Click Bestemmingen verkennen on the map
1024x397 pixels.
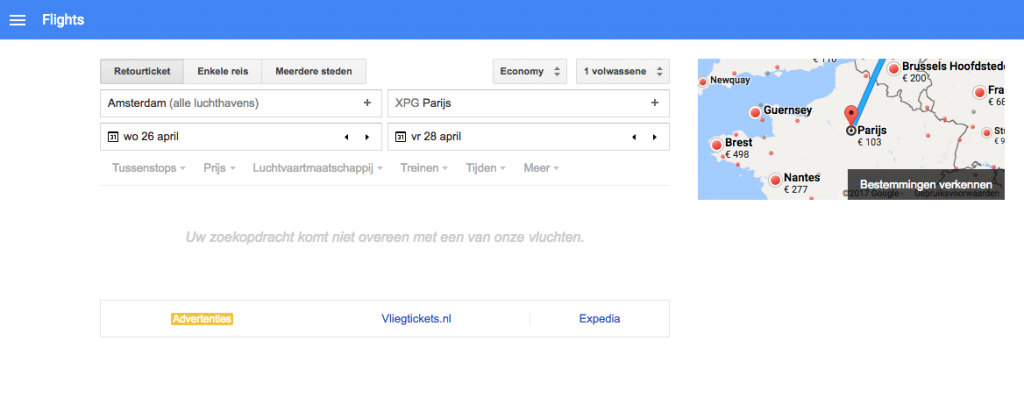click(x=926, y=185)
